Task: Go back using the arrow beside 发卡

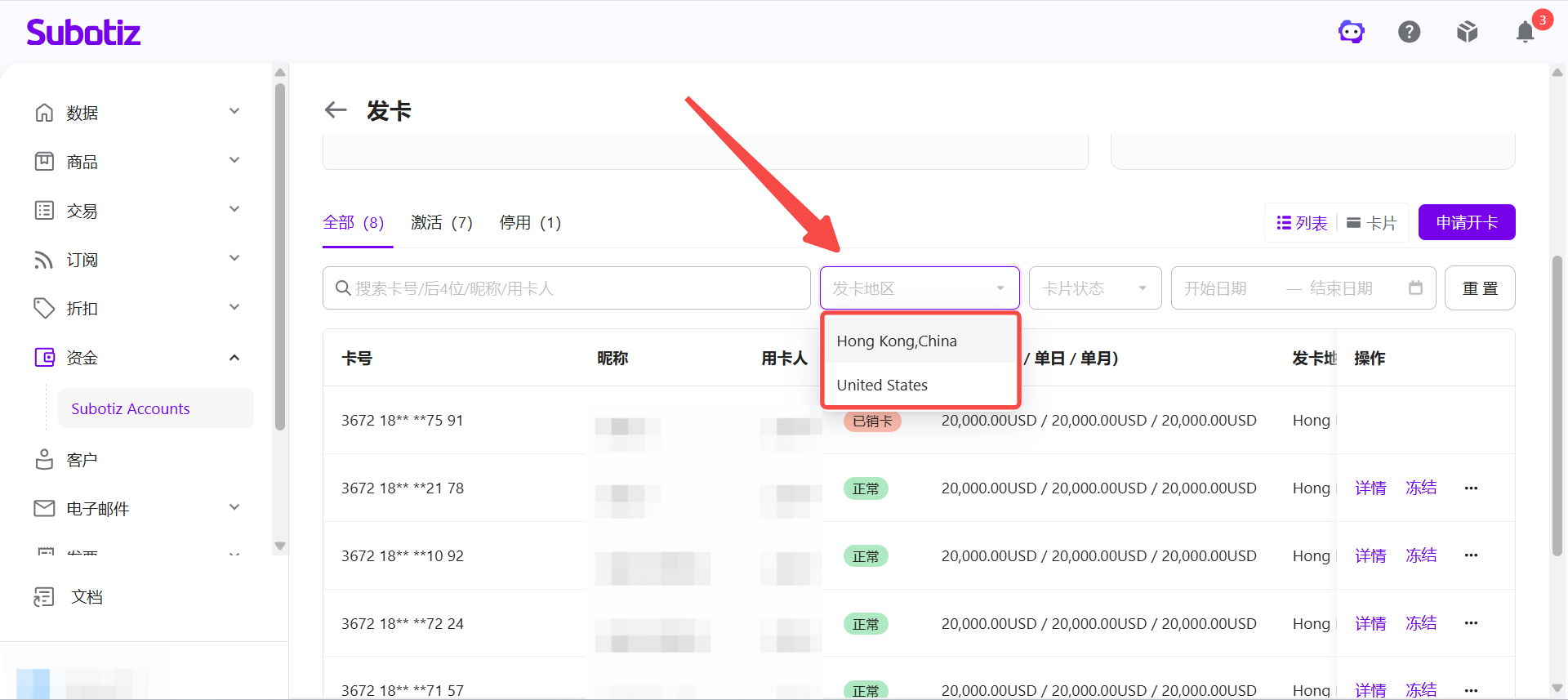Action: (336, 109)
